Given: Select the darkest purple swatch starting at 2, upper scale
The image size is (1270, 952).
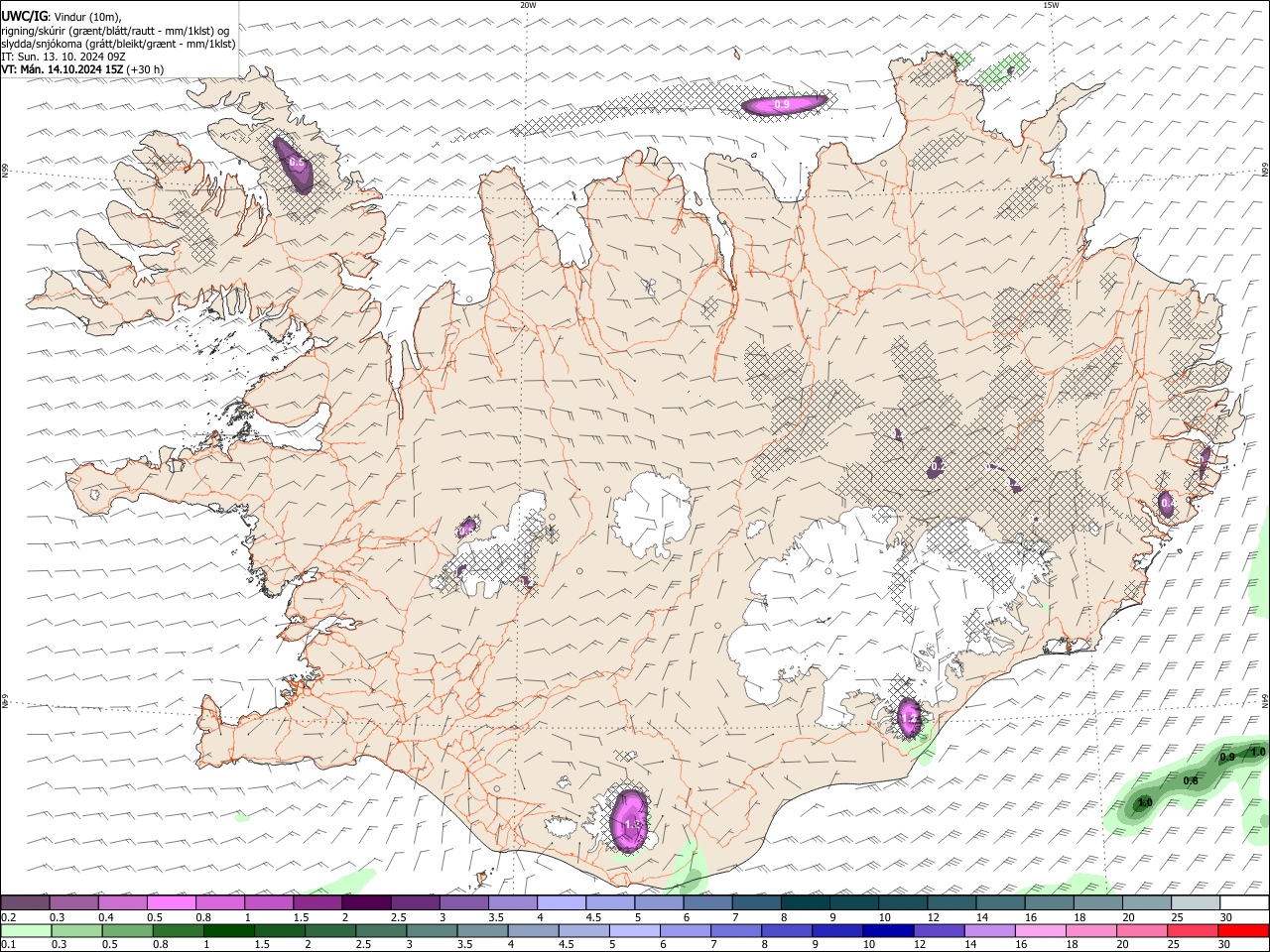Looking at the screenshot, I should (x=366, y=902).
